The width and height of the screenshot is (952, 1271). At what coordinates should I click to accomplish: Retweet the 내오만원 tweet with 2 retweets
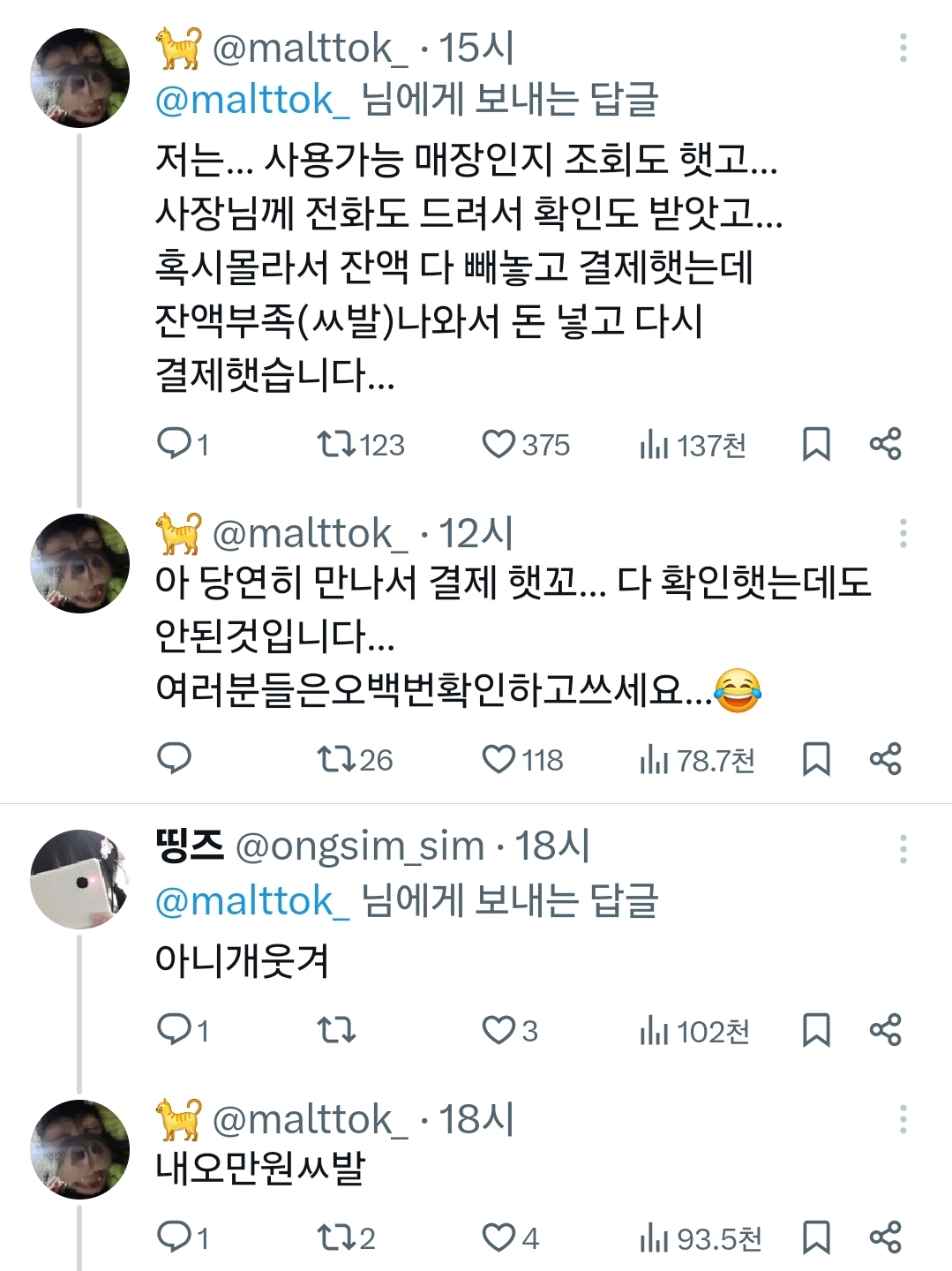pyautogui.click(x=336, y=1237)
